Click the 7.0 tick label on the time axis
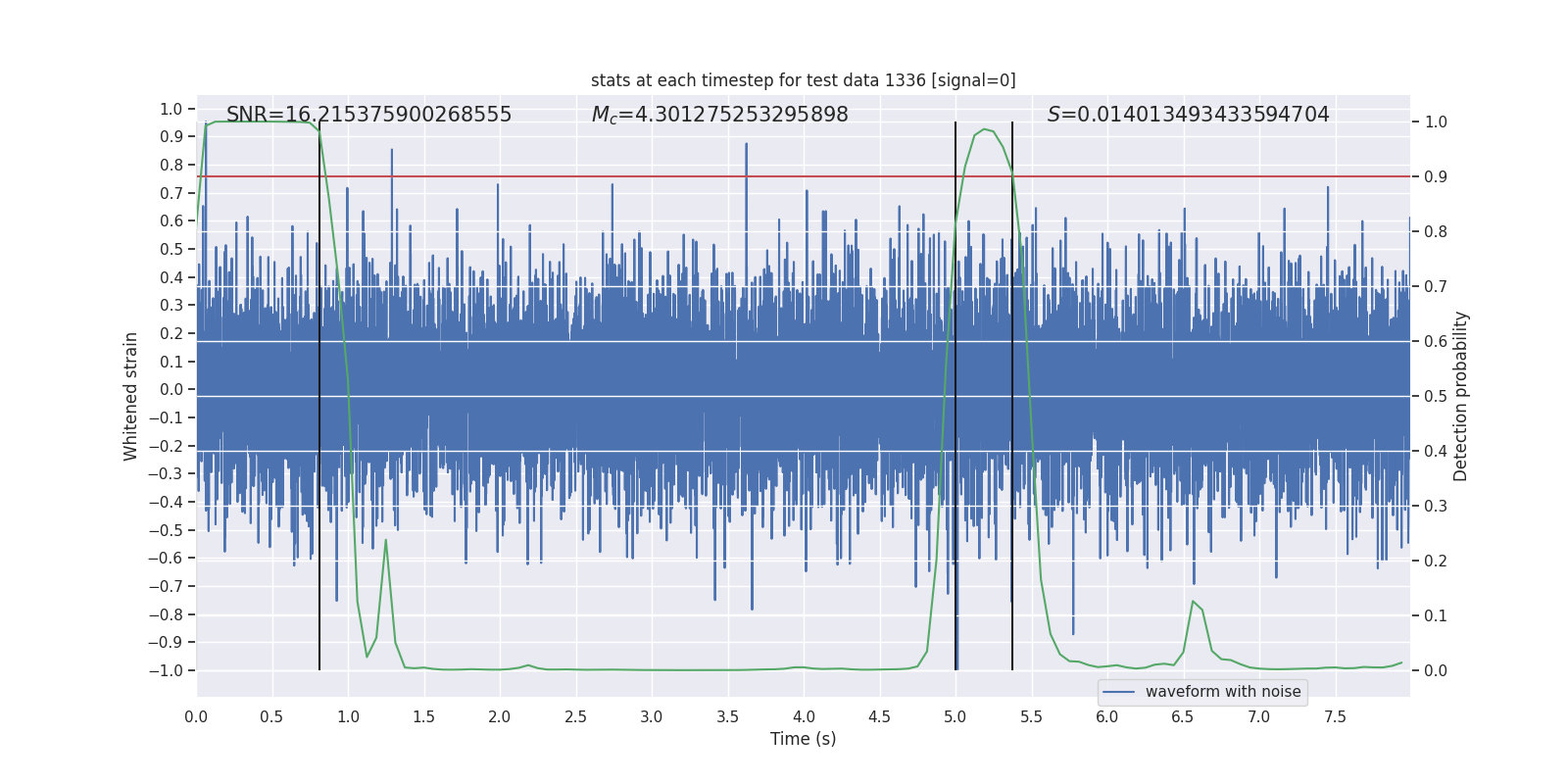The width and height of the screenshot is (1568, 784). click(x=1259, y=716)
